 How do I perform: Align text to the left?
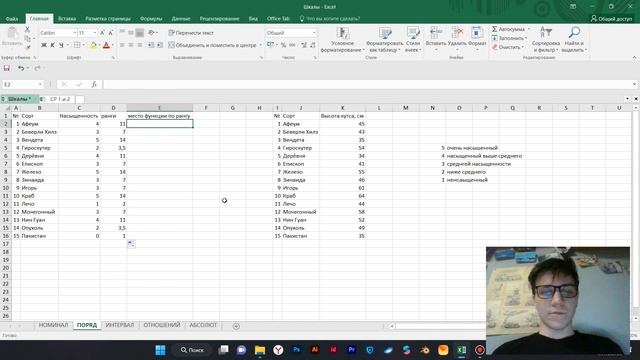click(x=122, y=45)
